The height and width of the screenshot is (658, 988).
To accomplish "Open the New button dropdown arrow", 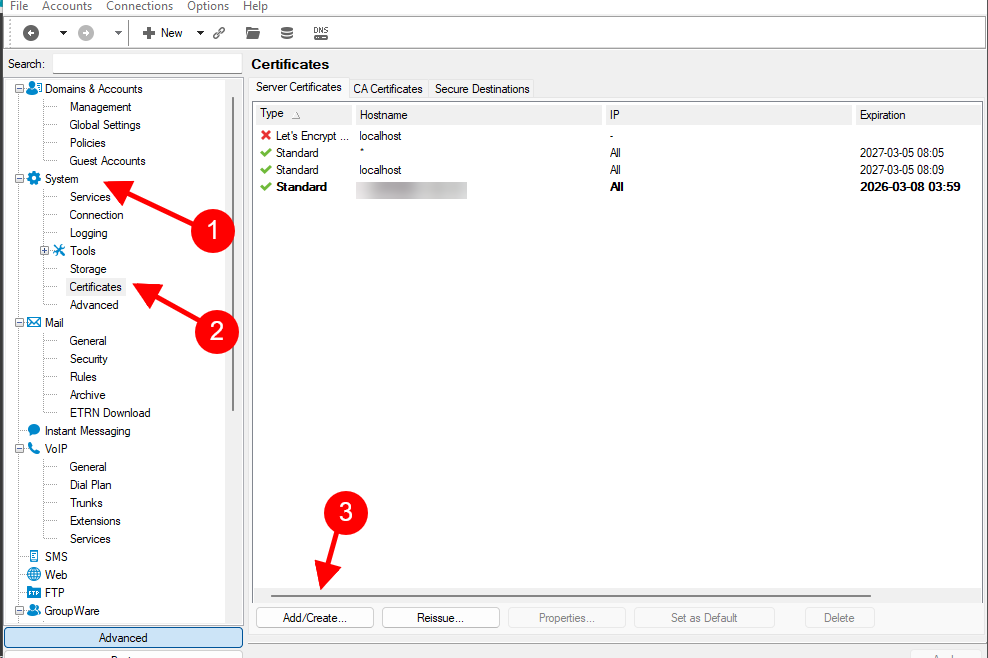I will 200,33.
